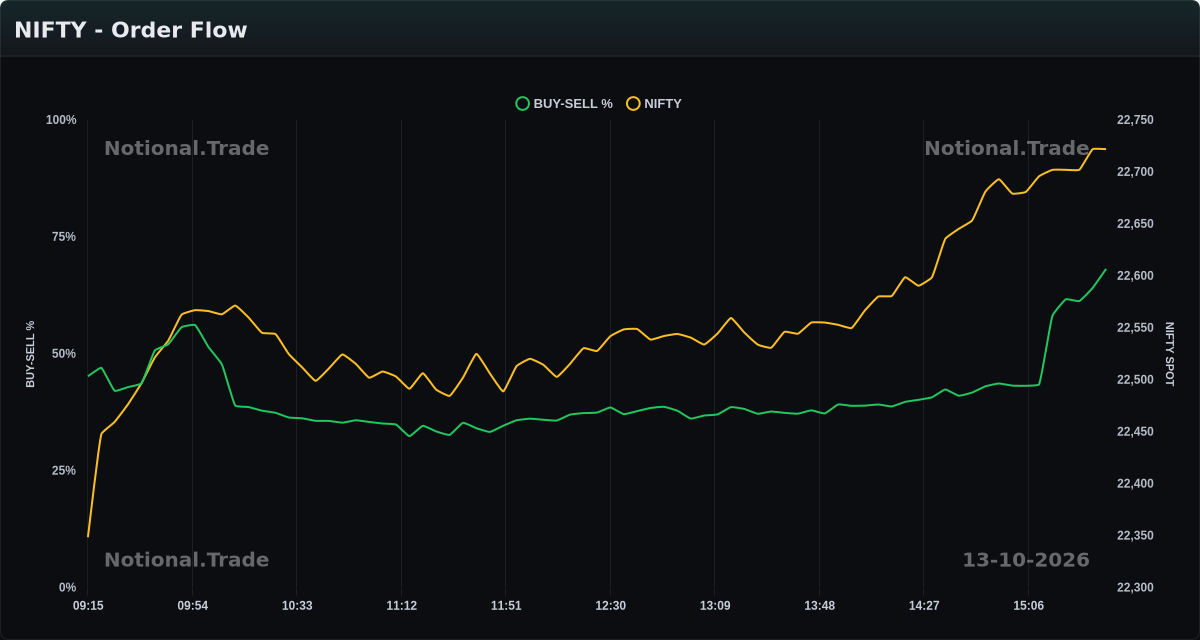Screen dimensions: 1200x640
Task: Click the 22,500 price axis label
Action: tap(1135, 380)
